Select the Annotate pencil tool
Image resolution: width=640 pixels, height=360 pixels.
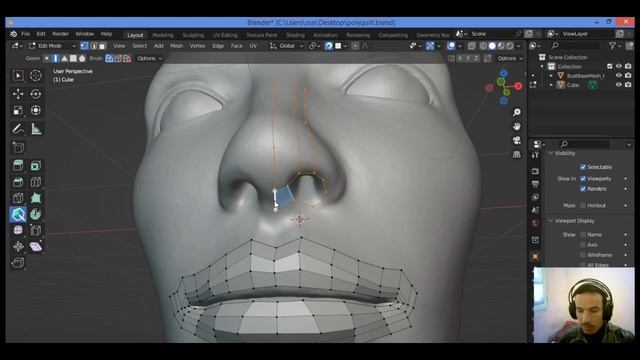click(18, 129)
